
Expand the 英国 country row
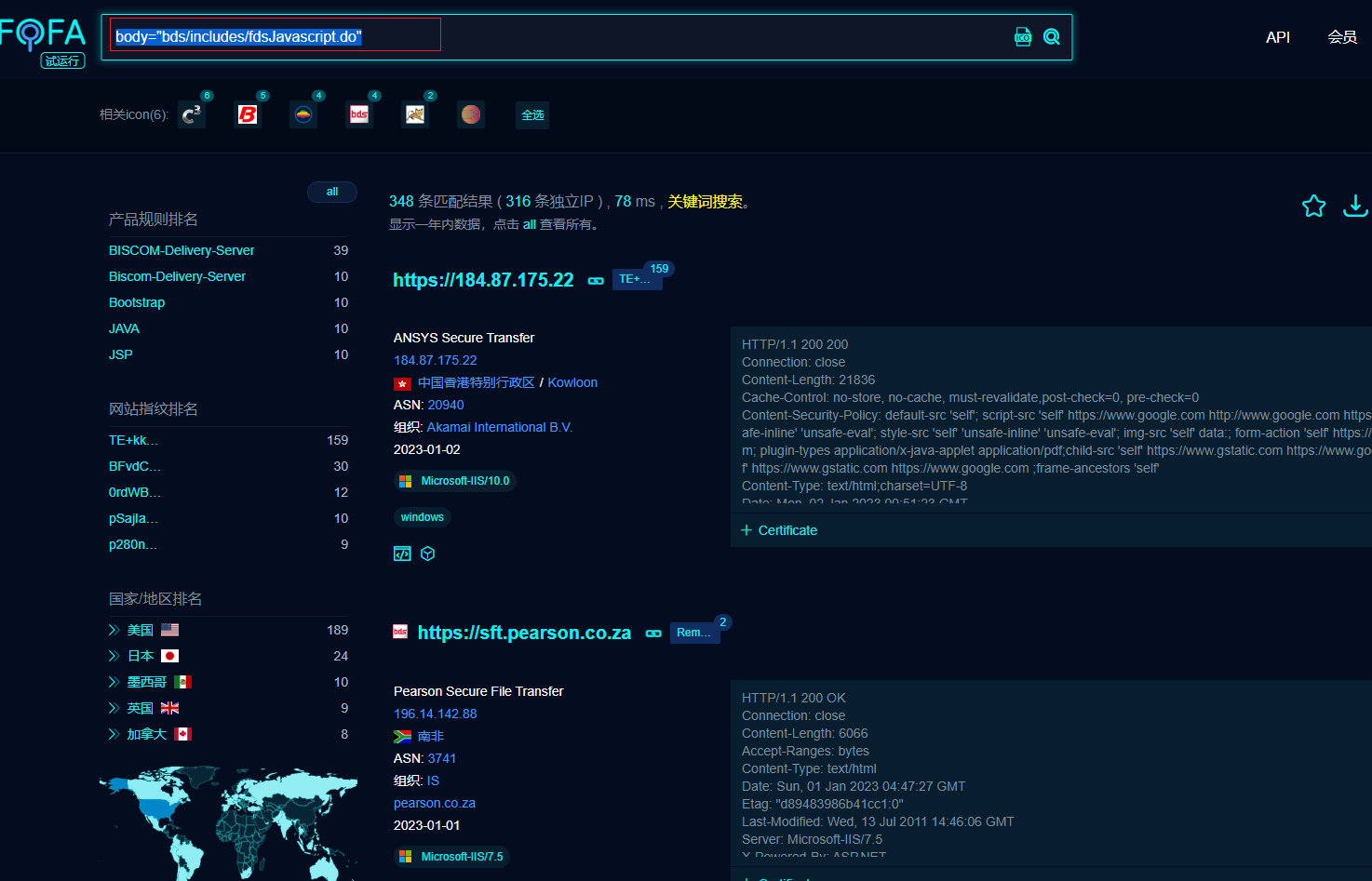114,708
